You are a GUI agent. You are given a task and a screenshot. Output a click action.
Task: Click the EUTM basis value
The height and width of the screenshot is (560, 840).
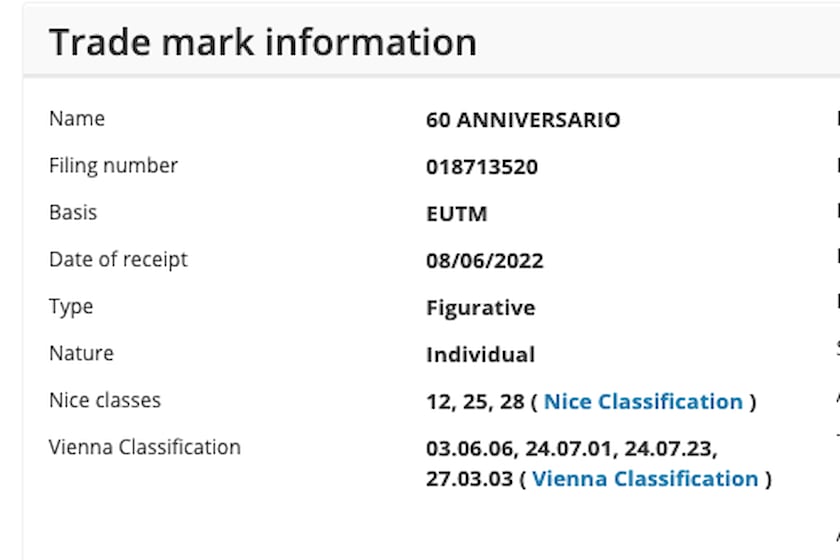point(456,214)
